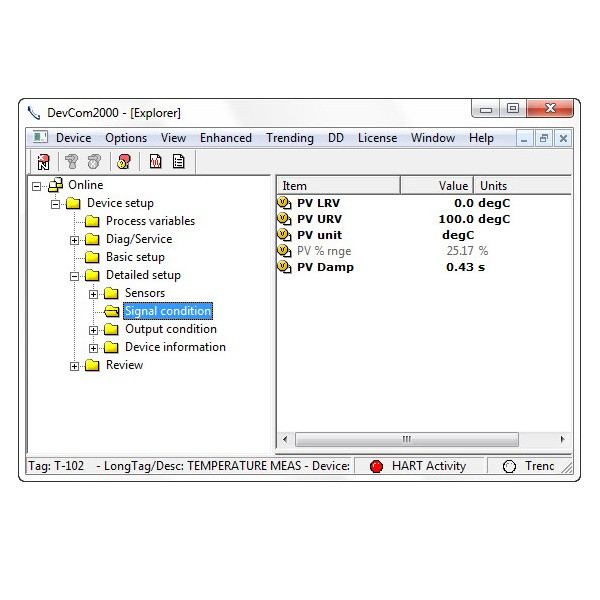This screenshot has height=600, width=600.
Task: Open the License menu
Action: 377,138
